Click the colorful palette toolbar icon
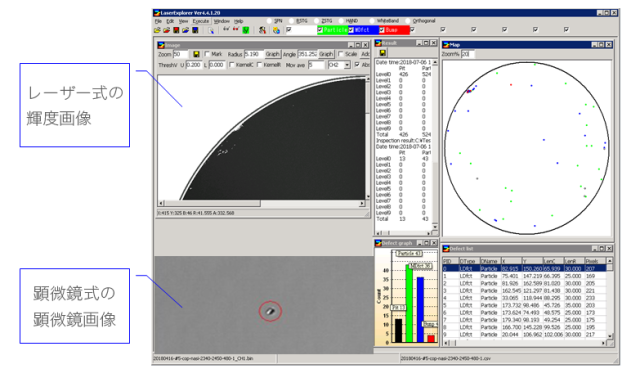The height and width of the screenshot is (378, 640). tap(276, 30)
